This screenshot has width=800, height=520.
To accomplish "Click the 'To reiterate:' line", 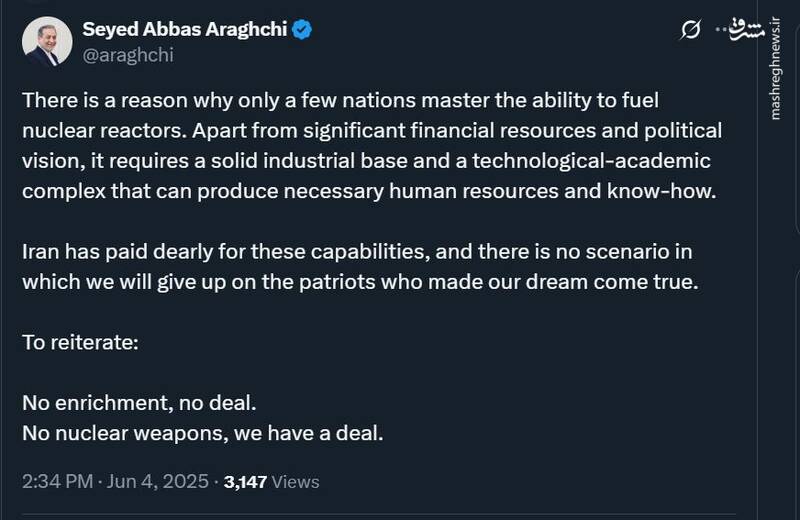I will click(x=80, y=343).
